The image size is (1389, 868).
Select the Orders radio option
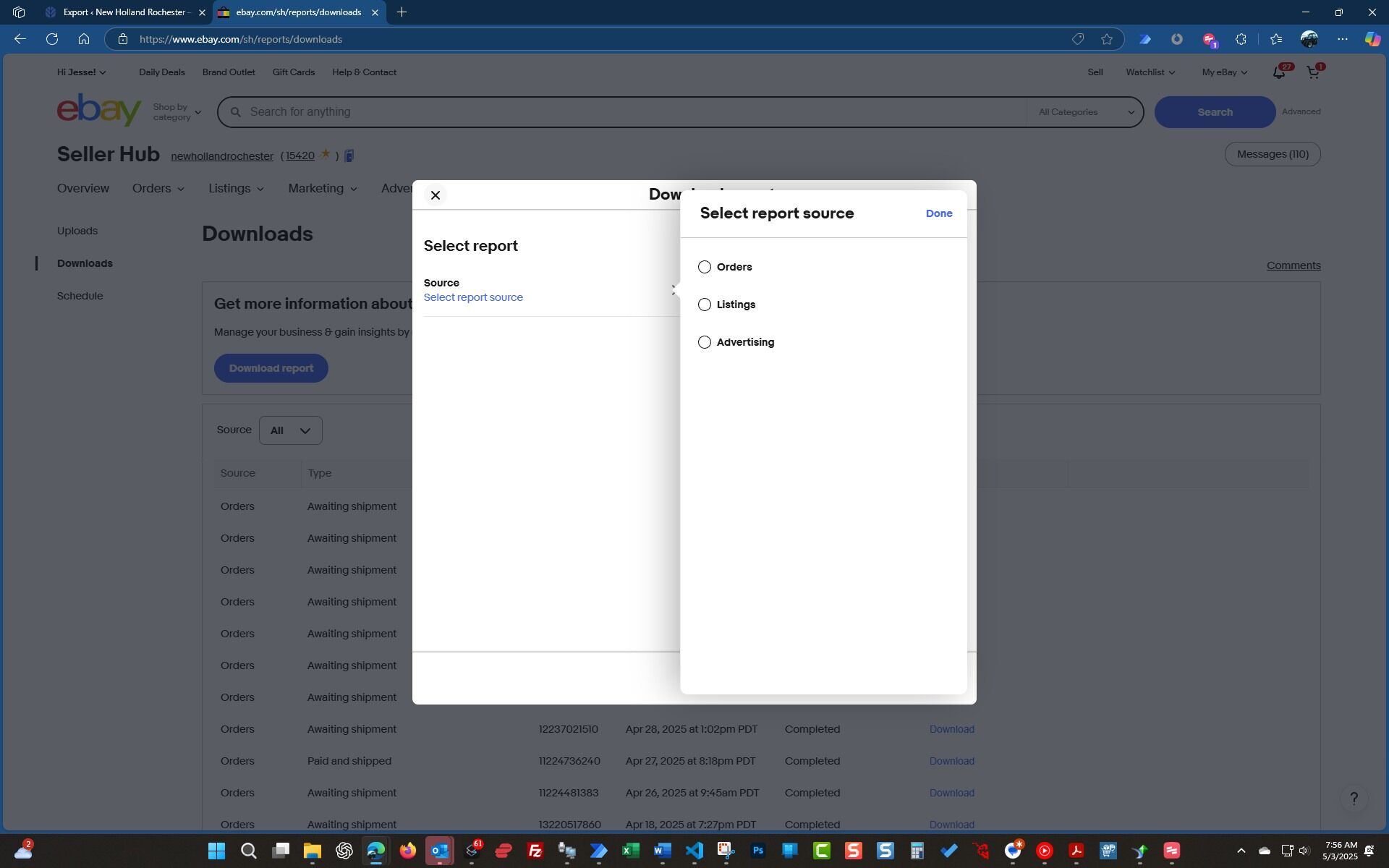pyautogui.click(x=705, y=267)
